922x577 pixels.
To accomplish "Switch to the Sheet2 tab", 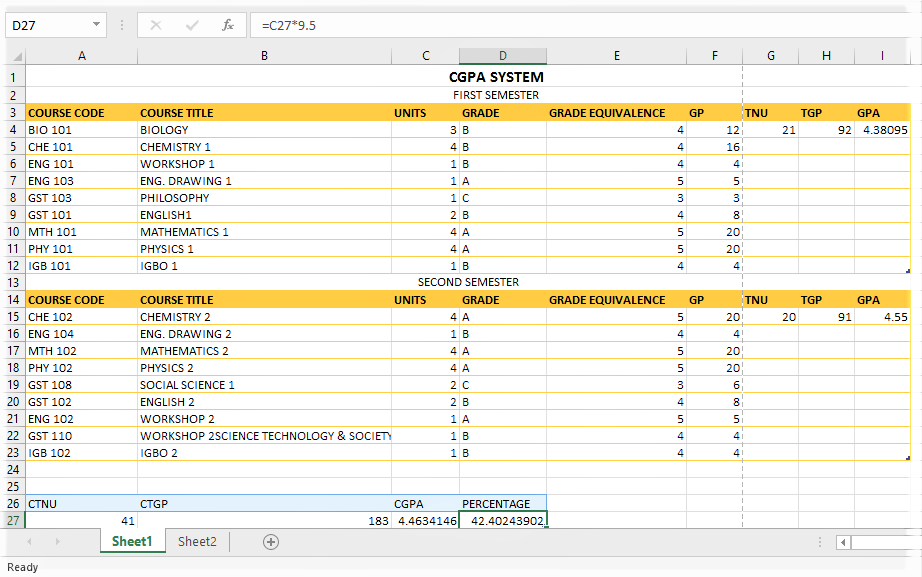I will pos(197,541).
